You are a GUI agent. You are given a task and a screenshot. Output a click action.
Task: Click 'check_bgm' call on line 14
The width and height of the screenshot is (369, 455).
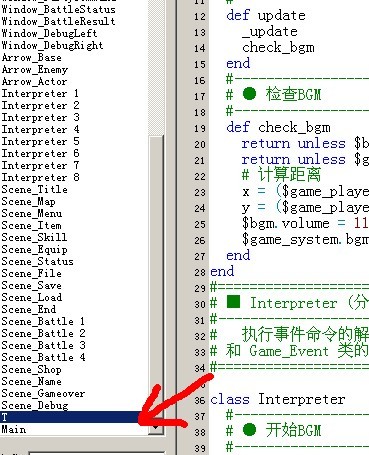coord(278,47)
